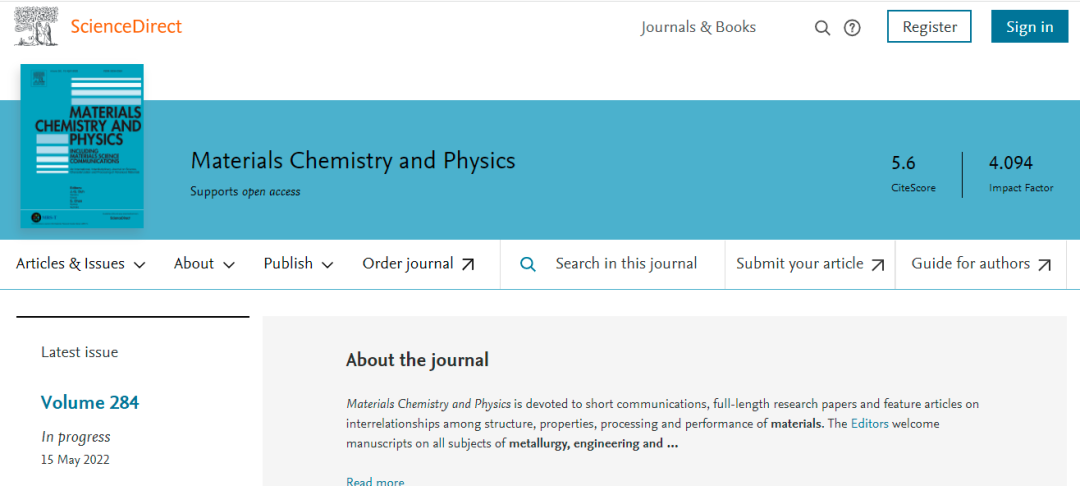The image size is (1080, 486).
Task: Click the Elsevier tree logo
Action: pyautogui.click(x=36, y=26)
